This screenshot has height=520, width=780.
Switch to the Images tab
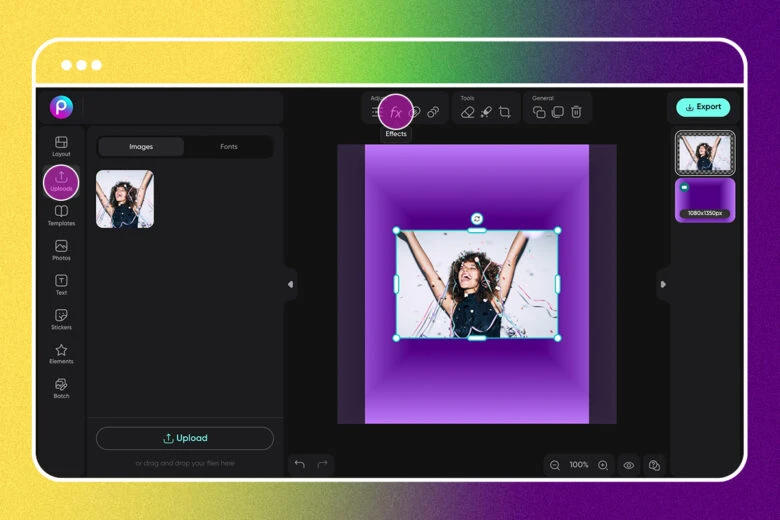click(x=141, y=147)
